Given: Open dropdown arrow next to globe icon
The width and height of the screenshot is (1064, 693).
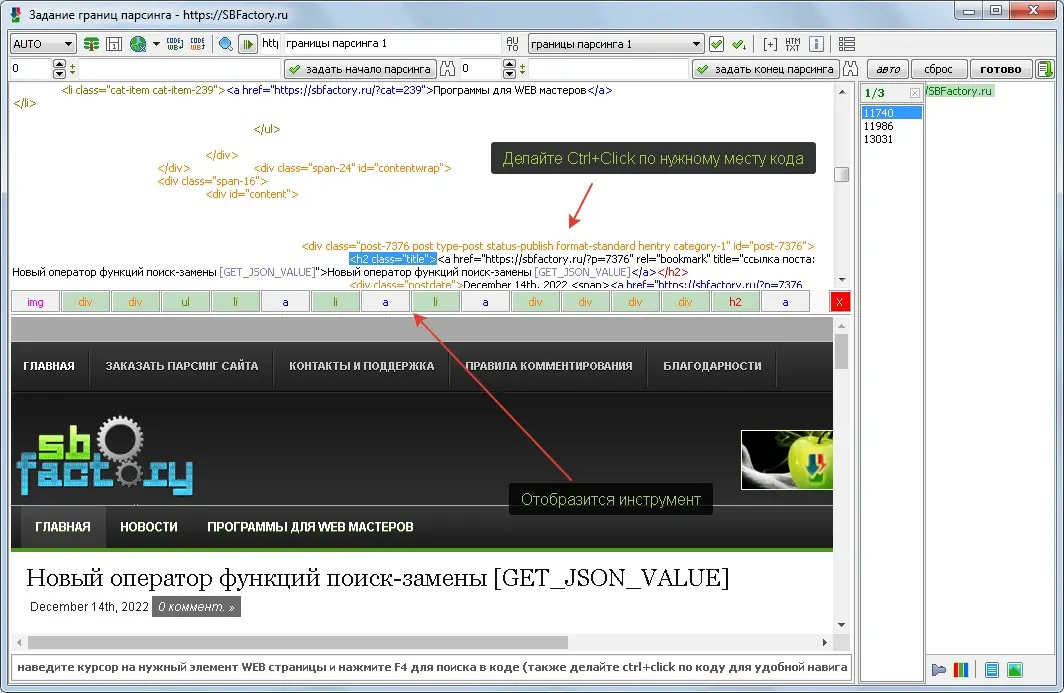Looking at the screenshot, I should pos(156,44).
